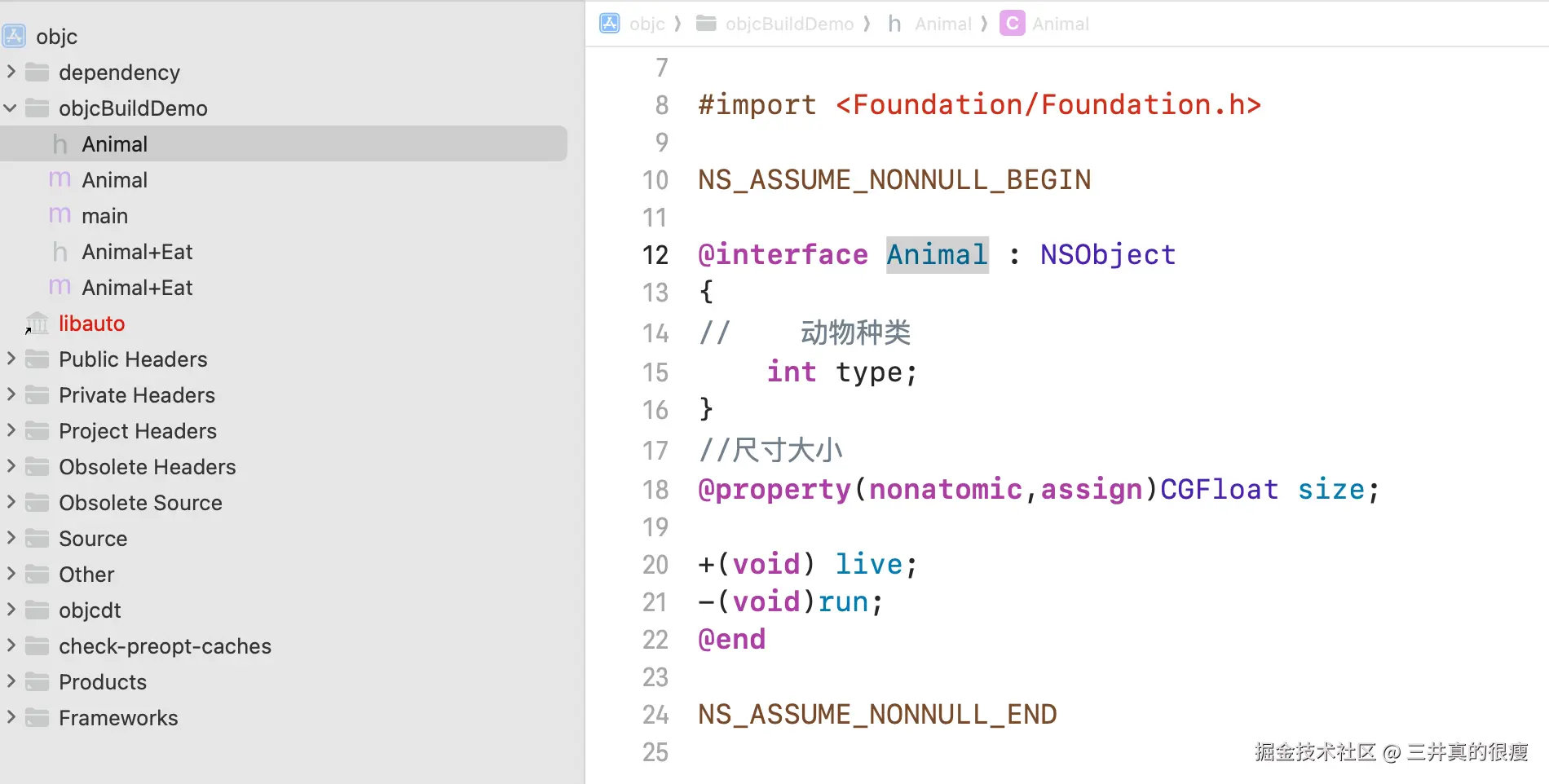Expand the Public Headers group
Viewport: 1549px width, 784px height.
[x=11, y=359]
